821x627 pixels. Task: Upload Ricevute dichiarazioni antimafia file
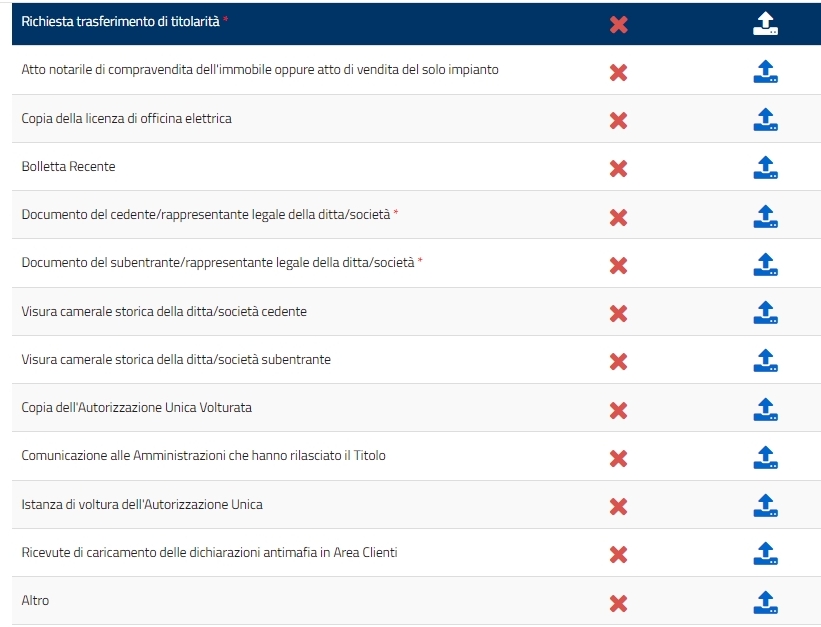(765, 554)
